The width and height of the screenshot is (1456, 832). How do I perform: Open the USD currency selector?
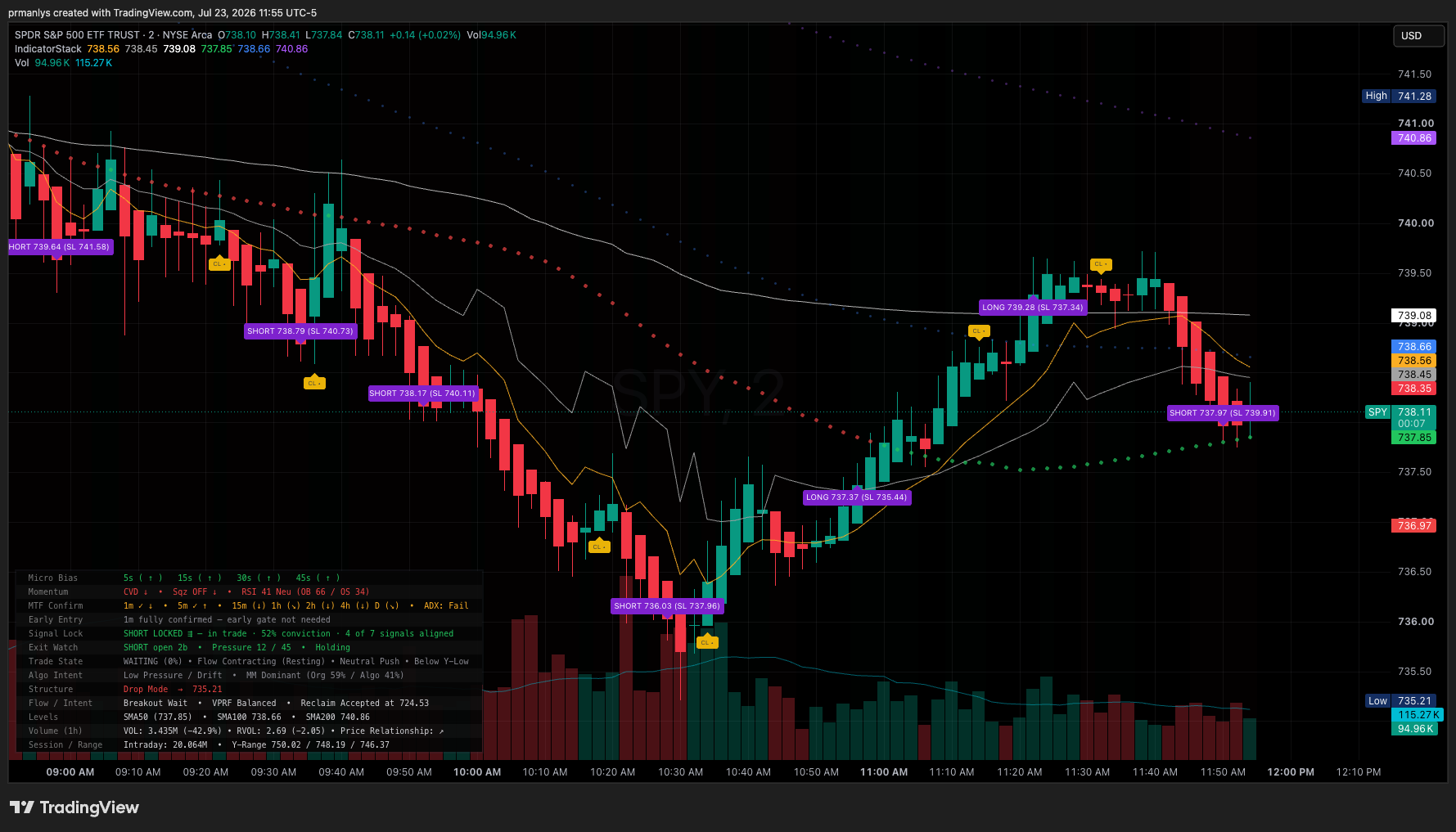click(1418, 36)
